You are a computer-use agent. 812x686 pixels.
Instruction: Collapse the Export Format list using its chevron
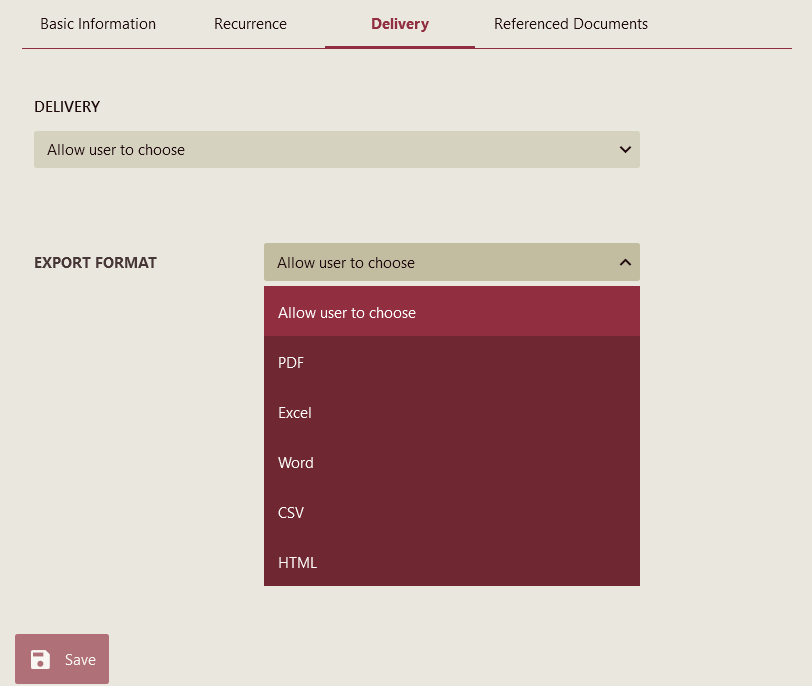coord(625,263)
